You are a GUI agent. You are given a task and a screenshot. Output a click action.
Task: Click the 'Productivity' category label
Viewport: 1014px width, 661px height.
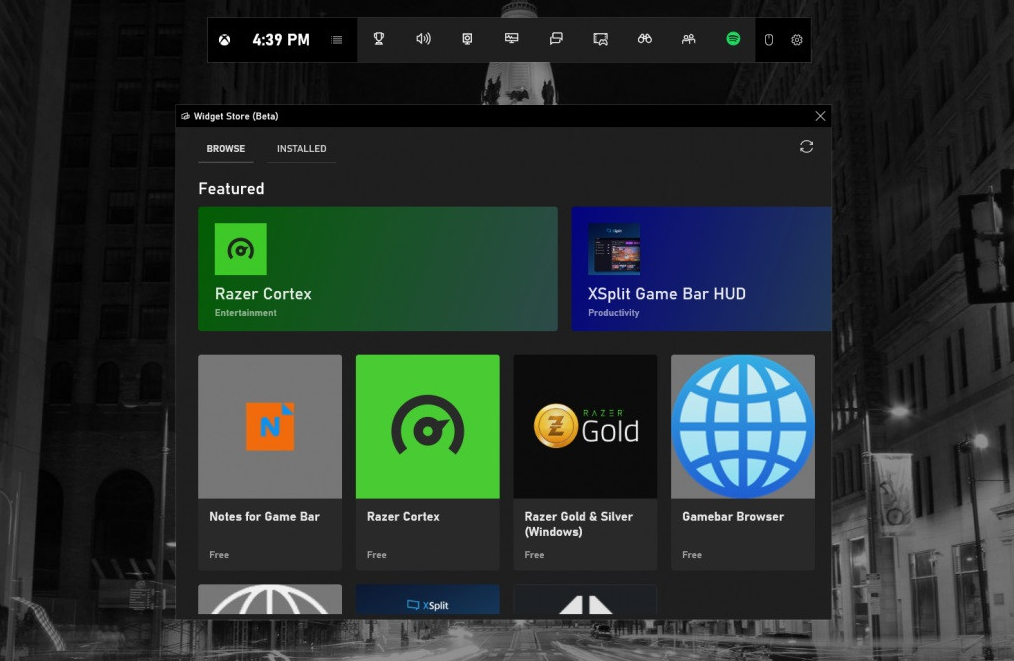point(614,313)
